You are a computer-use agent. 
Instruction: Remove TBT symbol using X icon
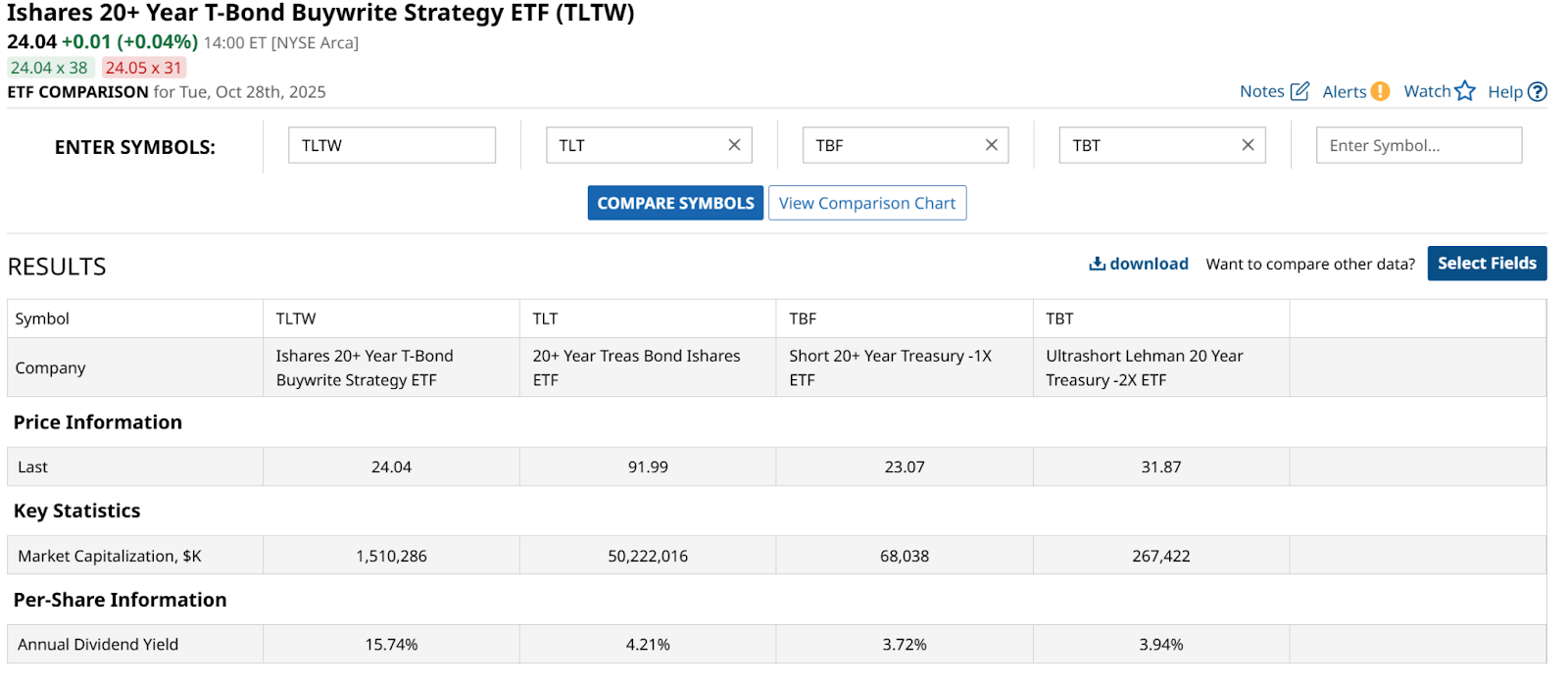tap(1248, 145)
